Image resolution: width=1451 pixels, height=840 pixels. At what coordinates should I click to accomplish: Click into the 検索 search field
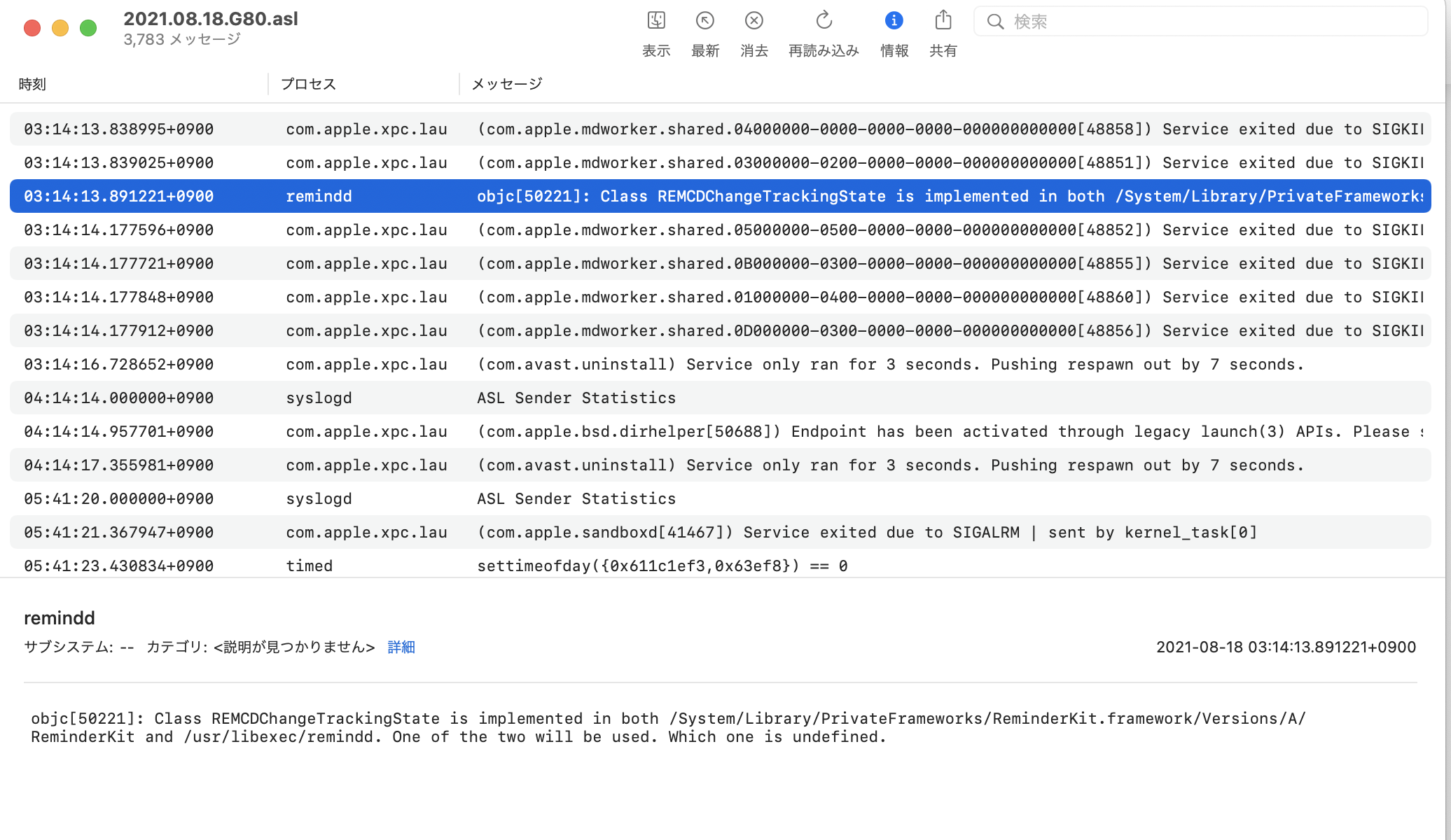pos(1212,22)
